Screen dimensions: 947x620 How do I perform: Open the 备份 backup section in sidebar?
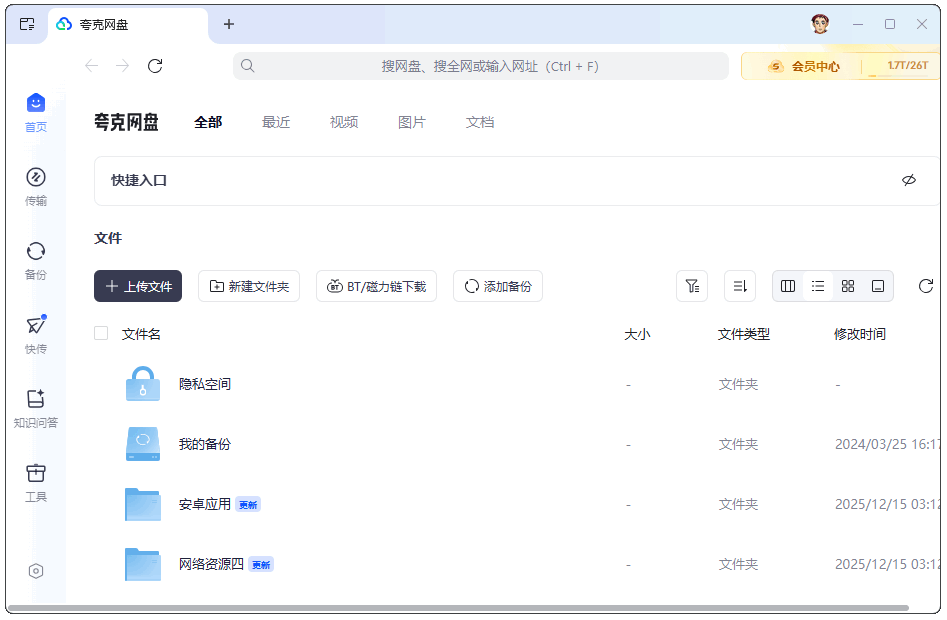pyautogui.click(x=36, y=260)
